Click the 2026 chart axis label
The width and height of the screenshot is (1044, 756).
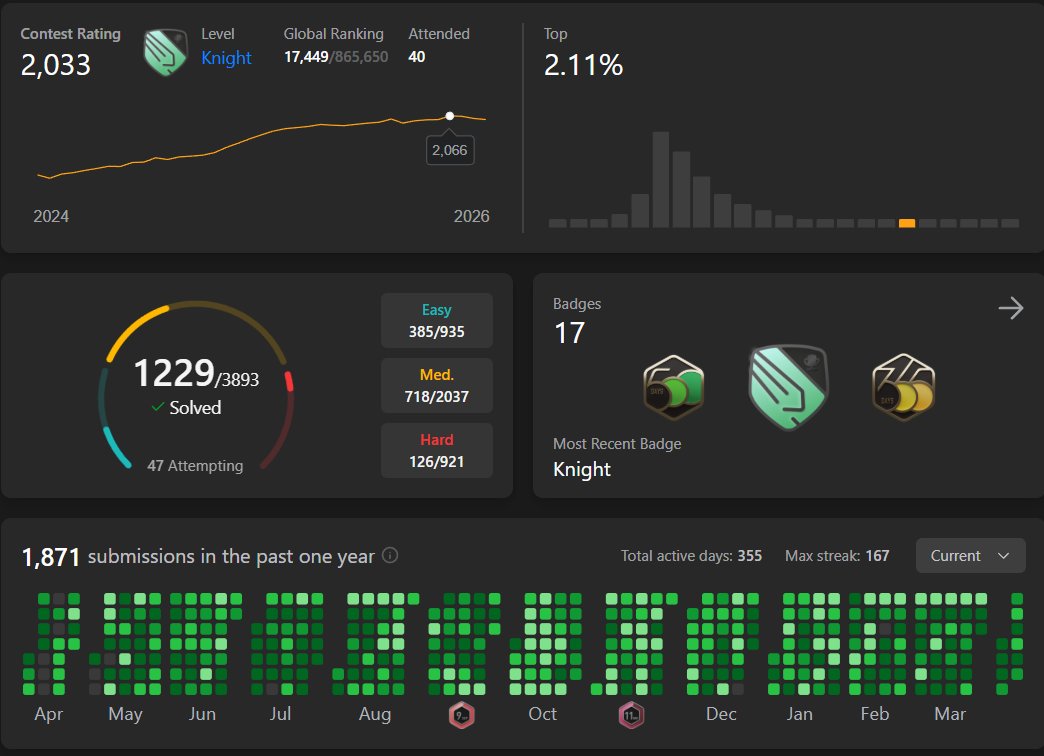pos(471,216)
